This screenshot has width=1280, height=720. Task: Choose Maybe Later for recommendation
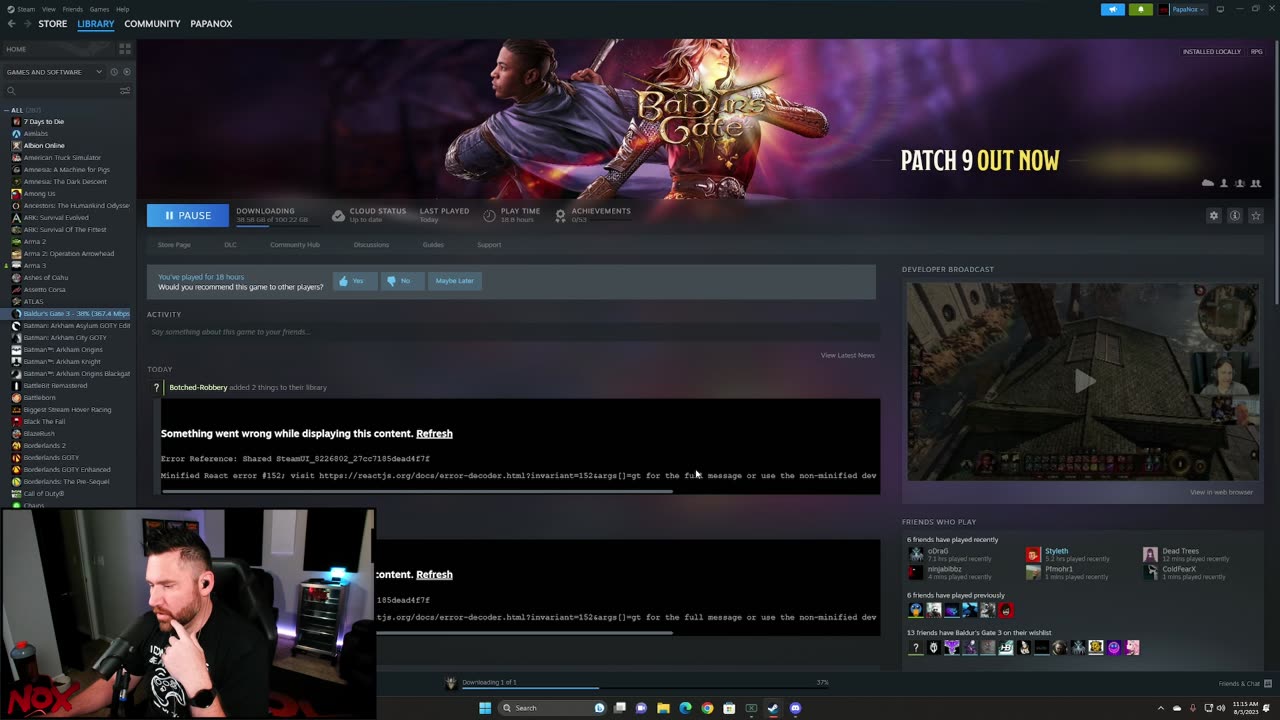454,281
